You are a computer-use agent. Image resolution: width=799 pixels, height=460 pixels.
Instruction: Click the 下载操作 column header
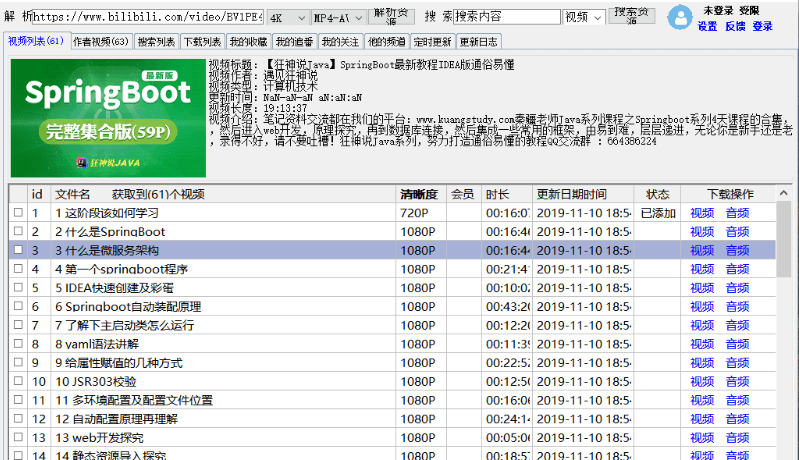pos(729,194)
